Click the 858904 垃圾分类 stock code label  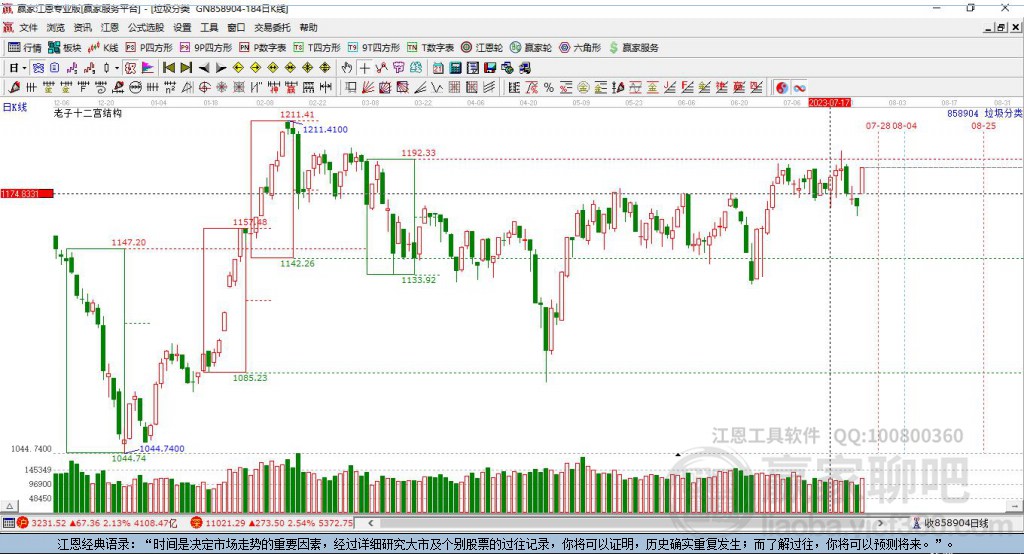(984, 113)
